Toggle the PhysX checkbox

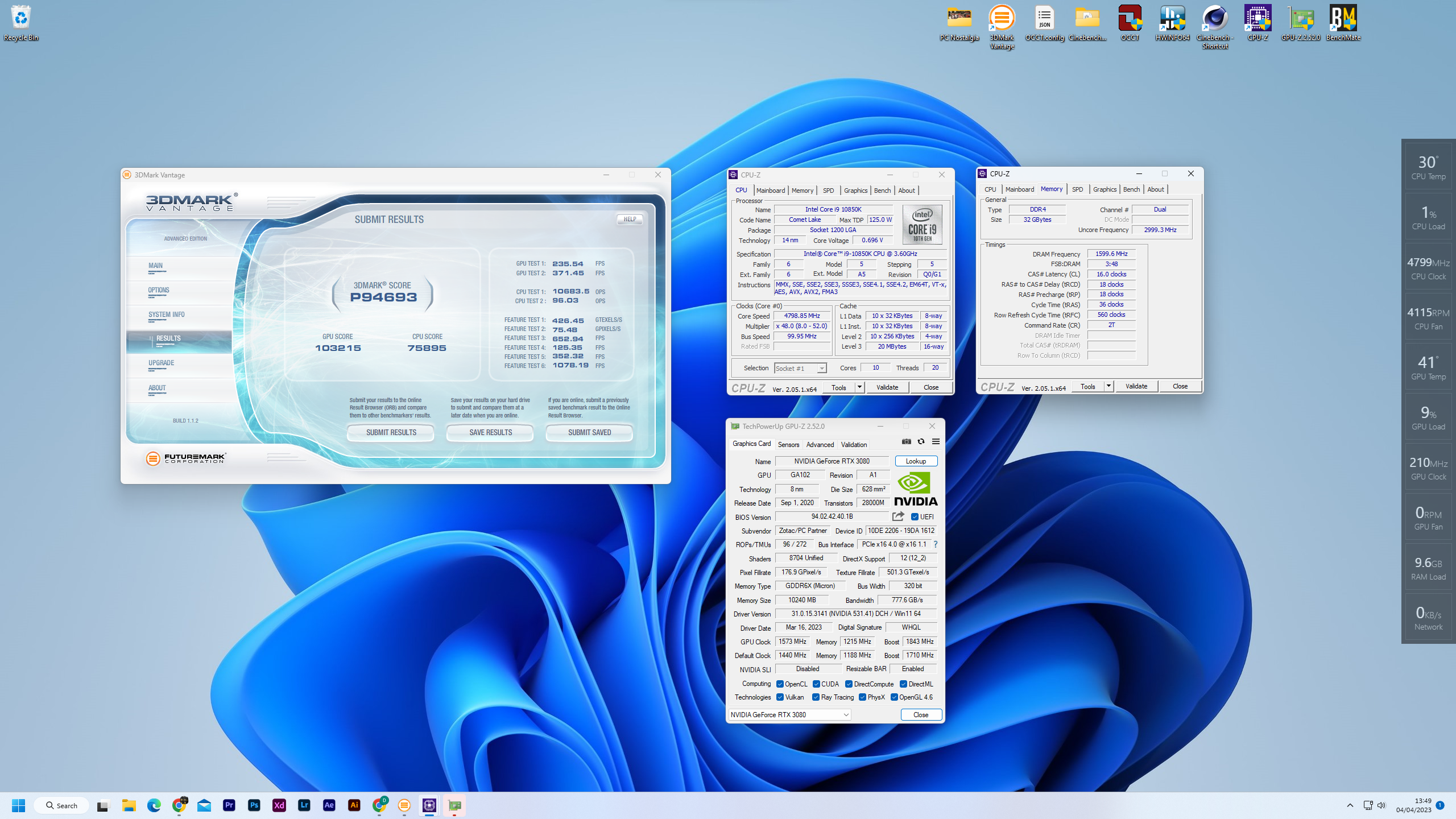862,697
